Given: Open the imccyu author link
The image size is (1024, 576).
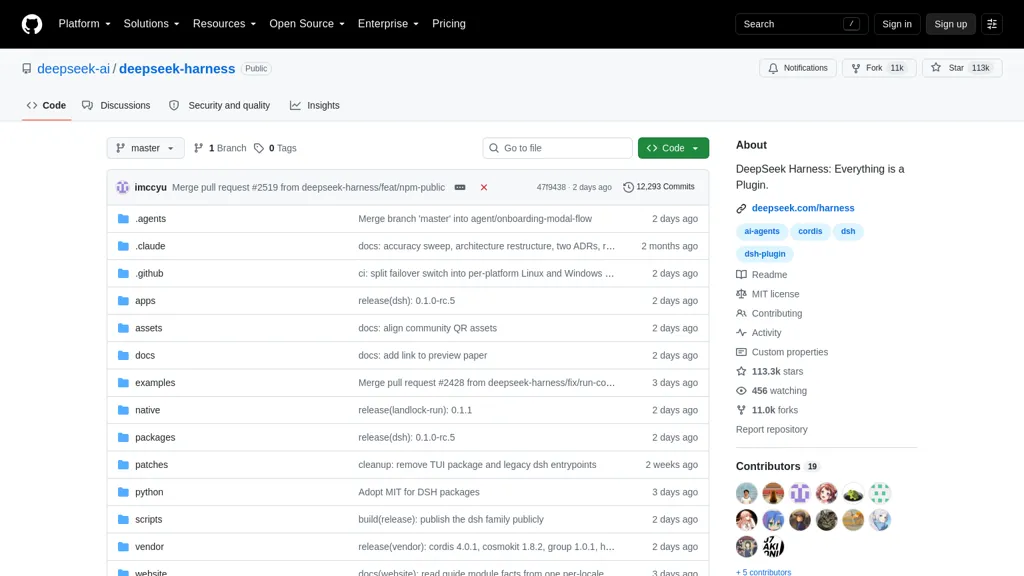Looking at the screenshot, I should 151,187.
